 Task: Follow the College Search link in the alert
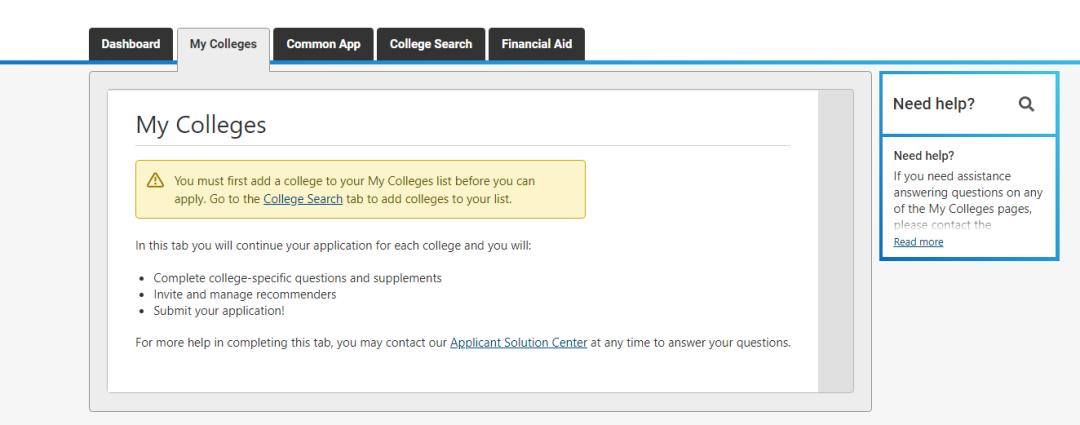(x=303, y=199)
